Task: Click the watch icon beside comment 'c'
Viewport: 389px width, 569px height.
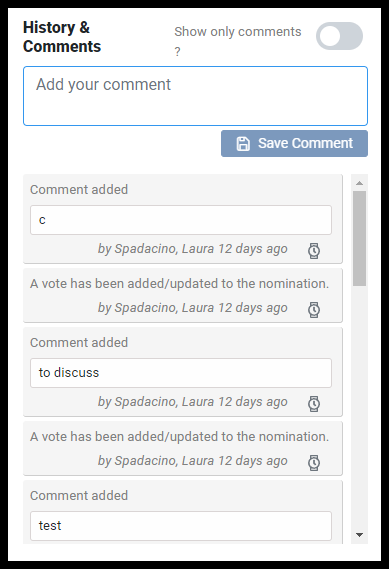Action: 314,251
